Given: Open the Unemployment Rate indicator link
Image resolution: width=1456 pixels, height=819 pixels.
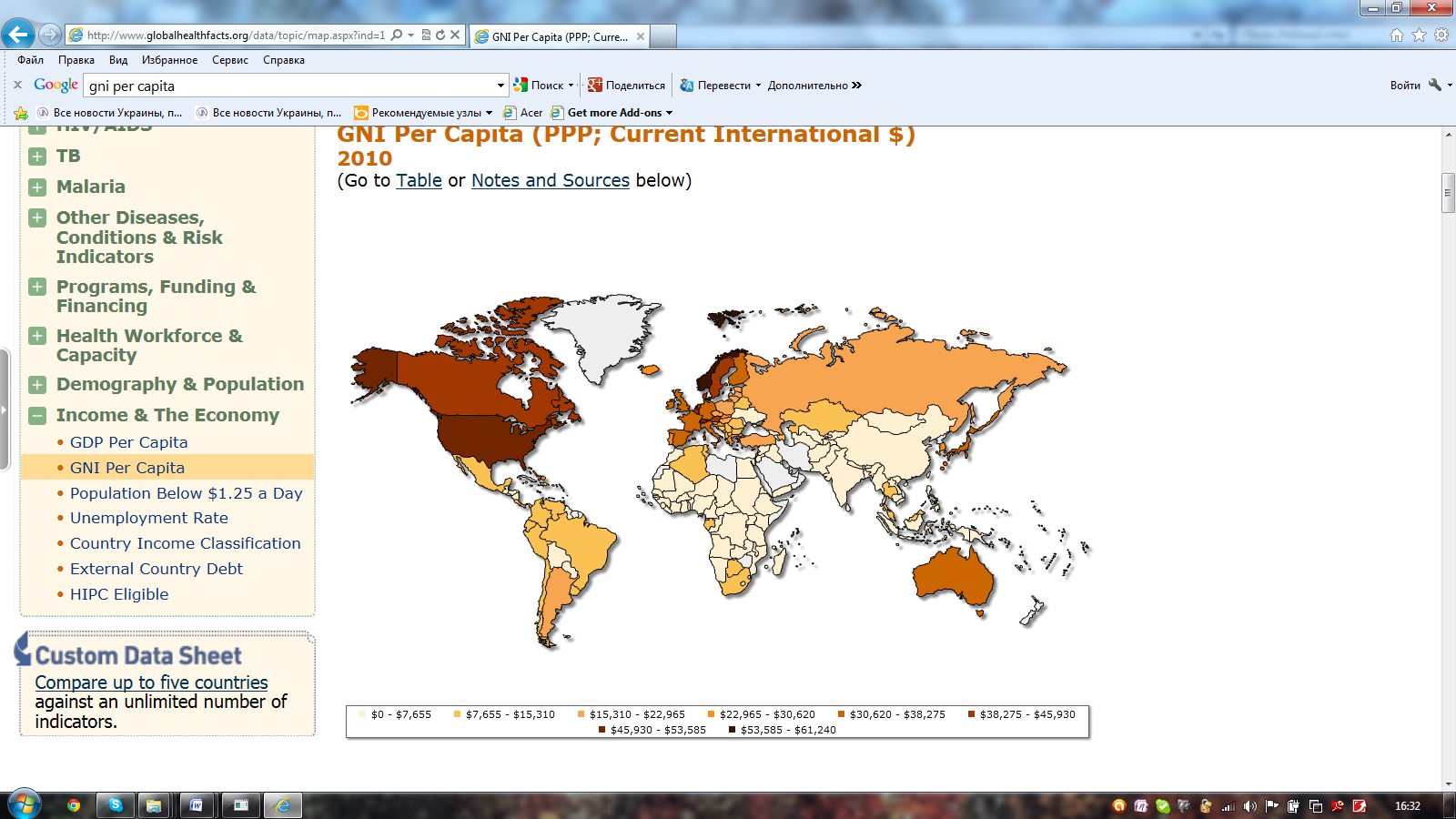Looking at the screenshot, I should [x=149, y=518].
